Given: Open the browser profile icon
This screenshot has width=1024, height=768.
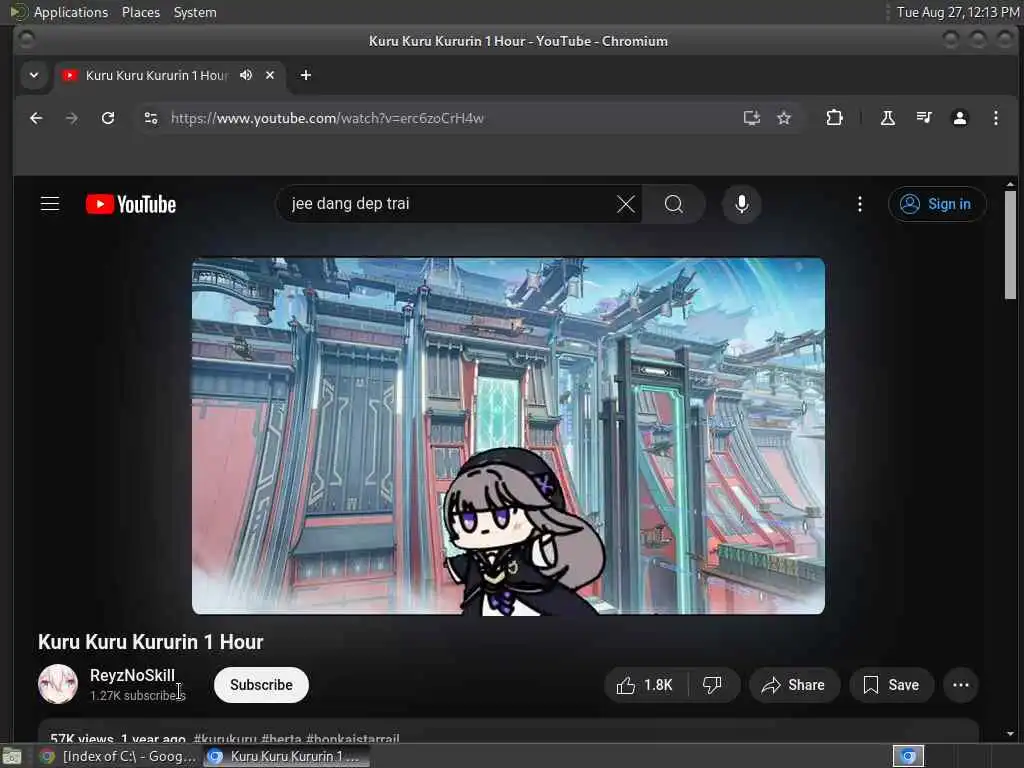Looking at the screenshot, I should (x=959, y=118).
